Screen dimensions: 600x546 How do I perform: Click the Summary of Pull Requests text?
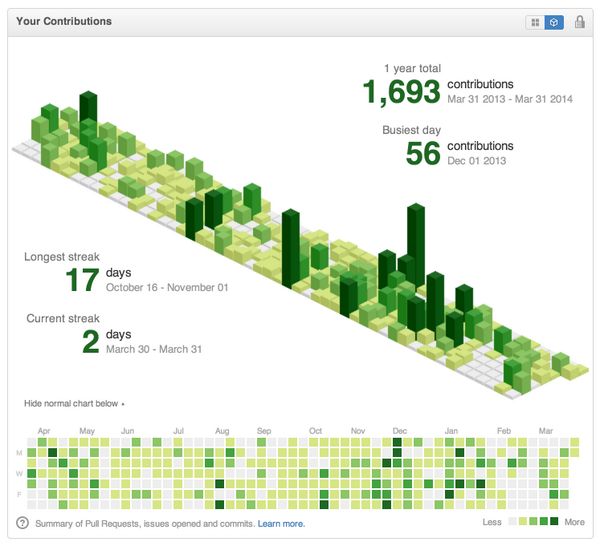145,523
